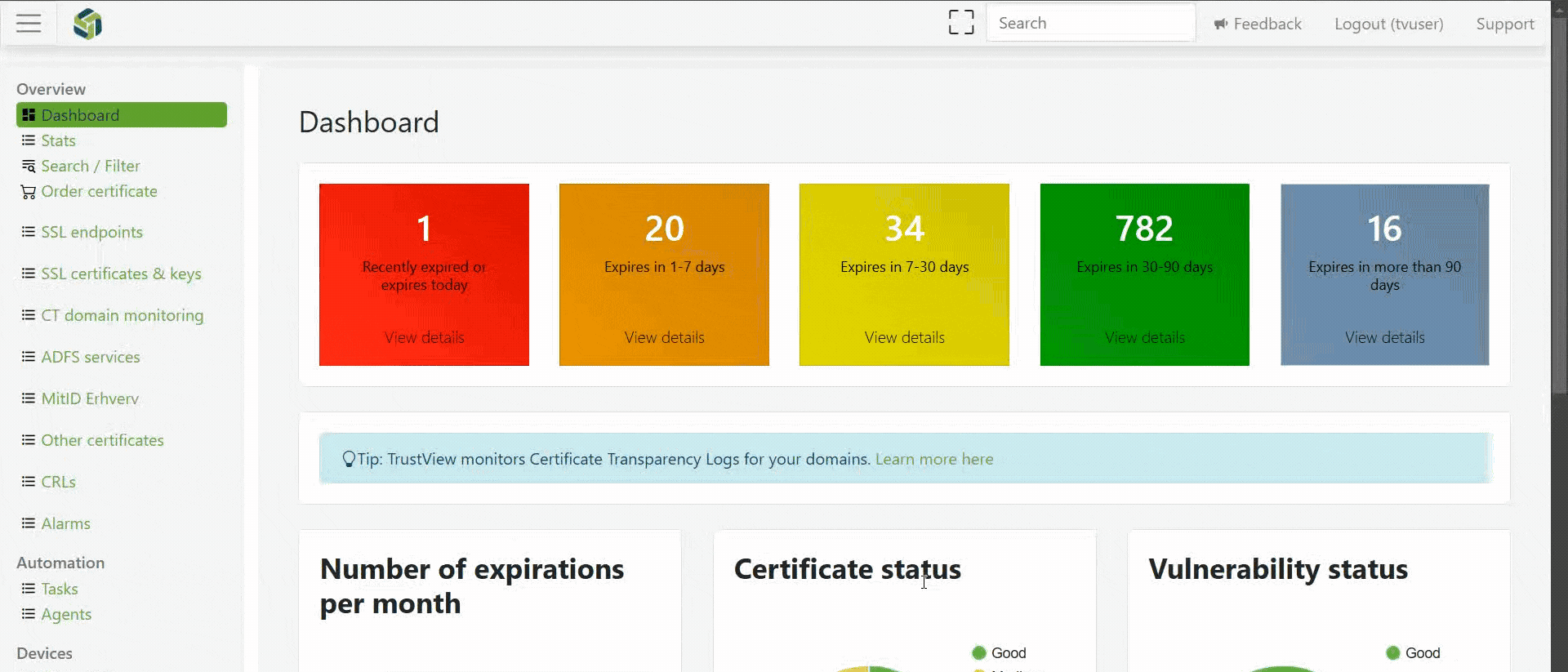Click the Certificate status heading
Image resolution: width=1568 pixels, height=672 pixels.
[848, 569]
